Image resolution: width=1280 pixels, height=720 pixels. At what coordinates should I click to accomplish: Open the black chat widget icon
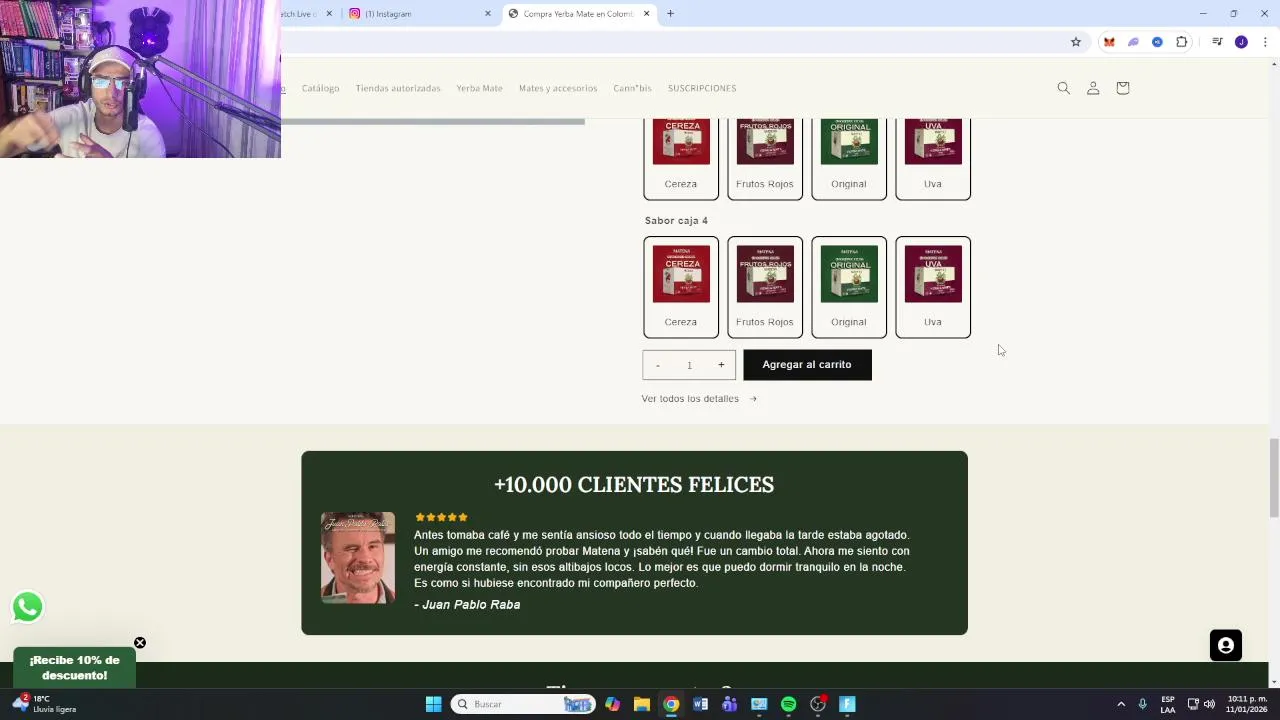coord(1226,645)
